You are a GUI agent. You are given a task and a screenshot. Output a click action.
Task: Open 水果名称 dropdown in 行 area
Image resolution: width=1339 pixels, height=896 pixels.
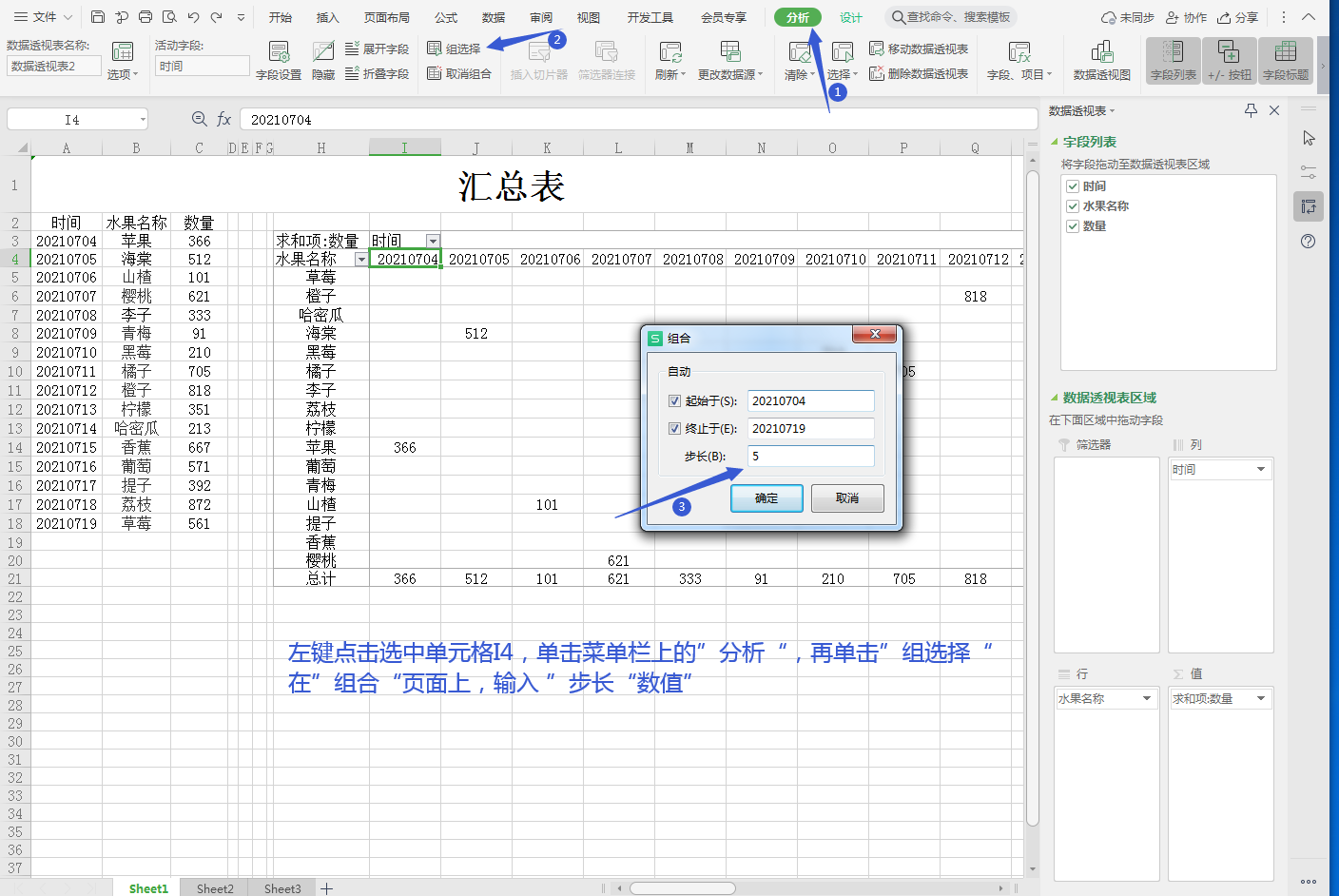coord(1147,698)
